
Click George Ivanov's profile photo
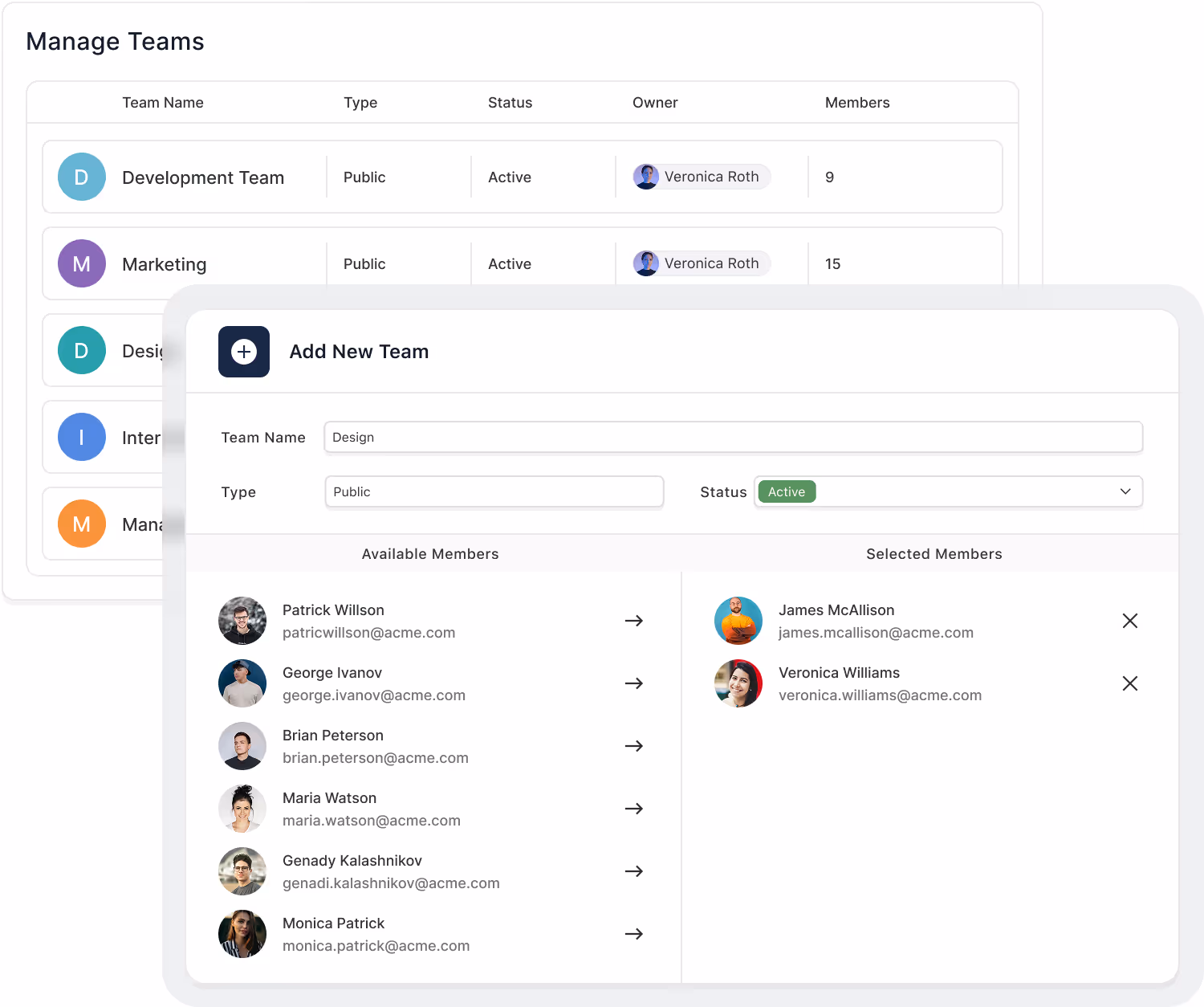tap(242, 683)
